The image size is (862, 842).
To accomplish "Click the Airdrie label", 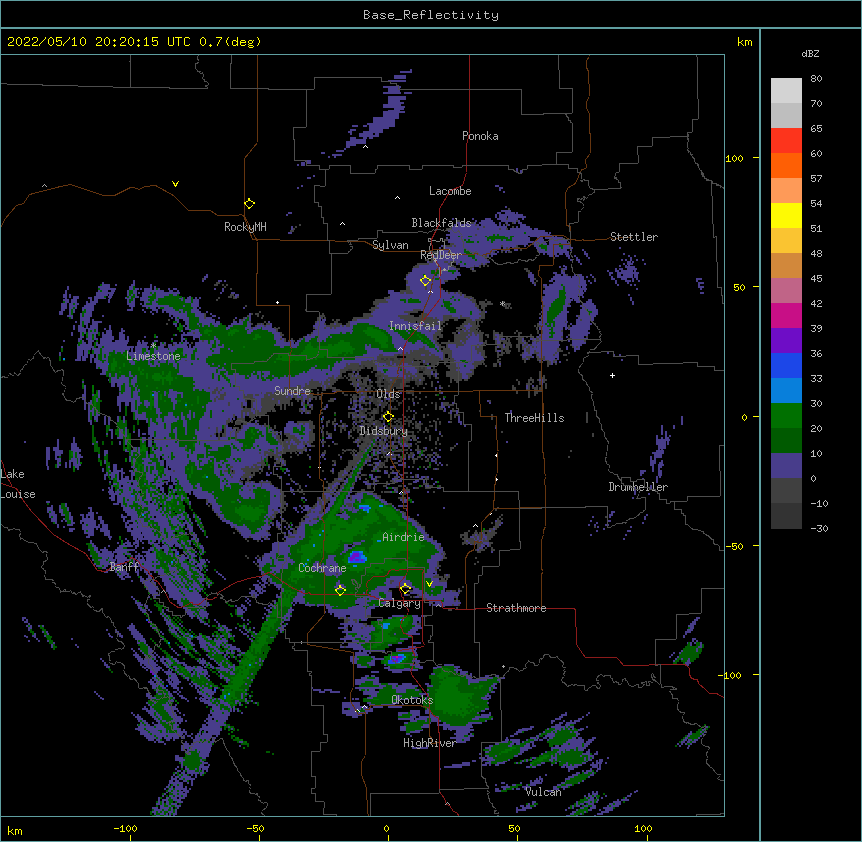I will [403, 537].
